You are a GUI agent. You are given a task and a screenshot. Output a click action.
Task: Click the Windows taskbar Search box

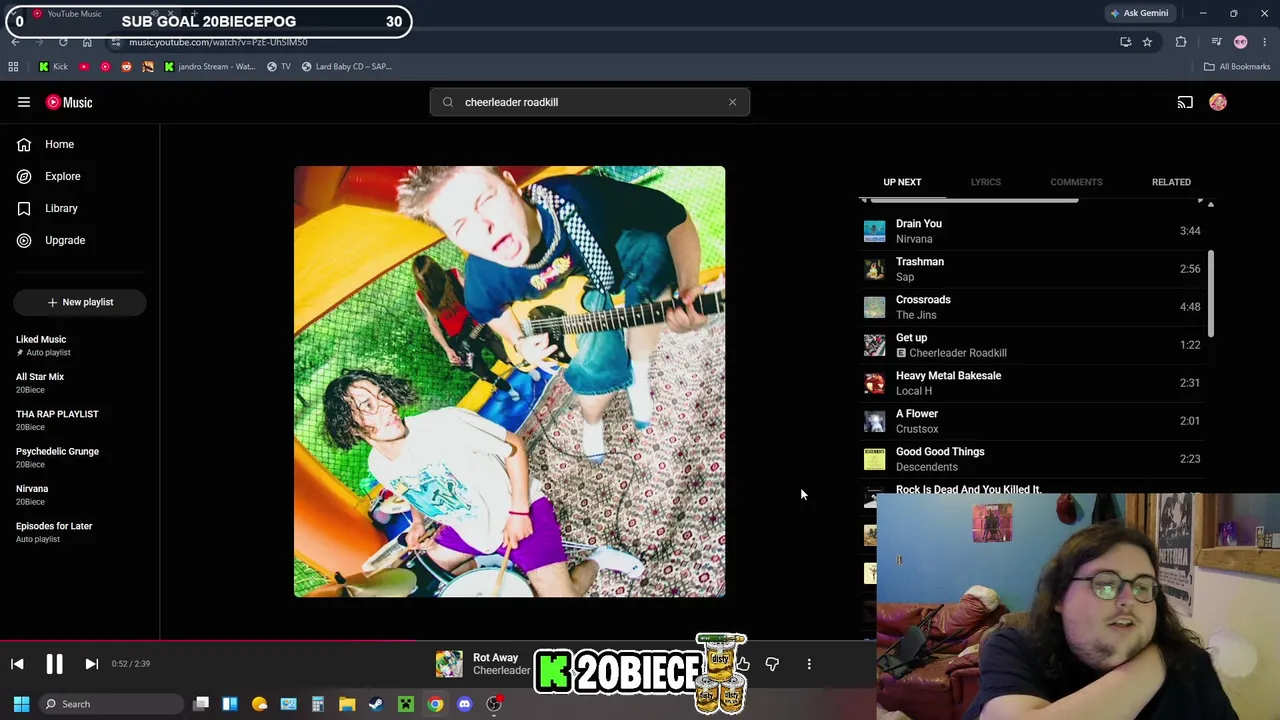[x=111, y=704]
